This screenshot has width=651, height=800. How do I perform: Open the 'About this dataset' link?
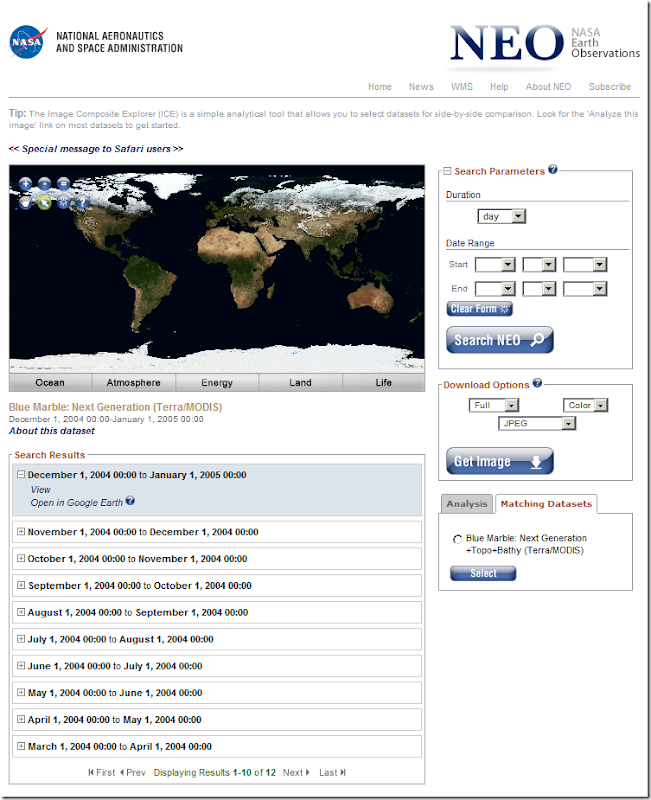pos(52,431)
